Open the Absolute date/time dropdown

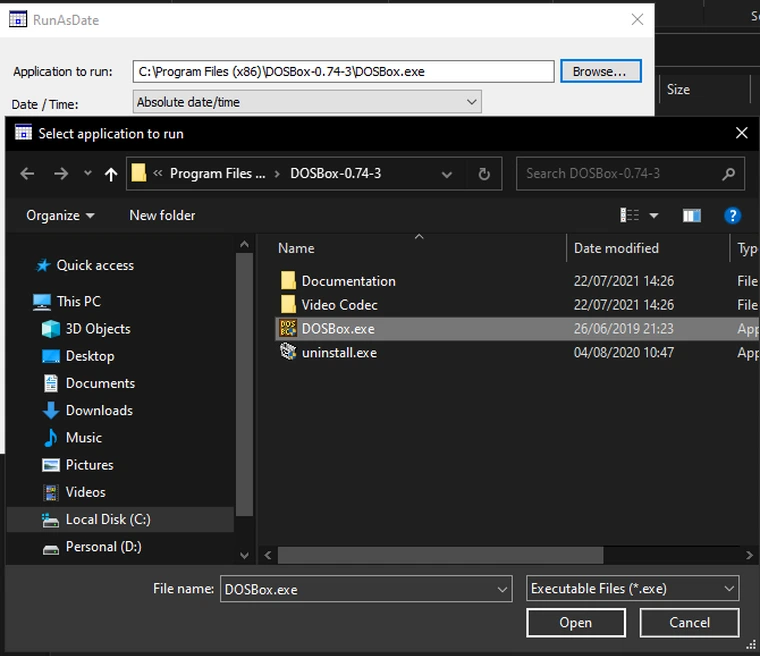tap(307, 102)
